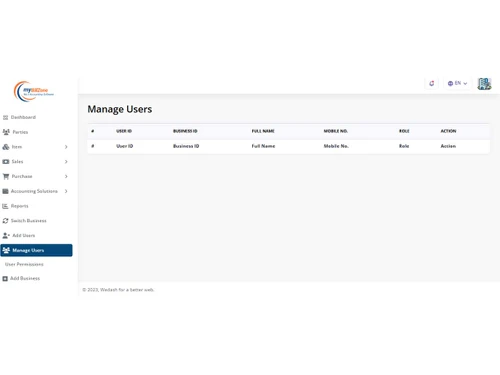
Task: Open Accounting Solutions menu label
Action: click(x=34, y=191)
